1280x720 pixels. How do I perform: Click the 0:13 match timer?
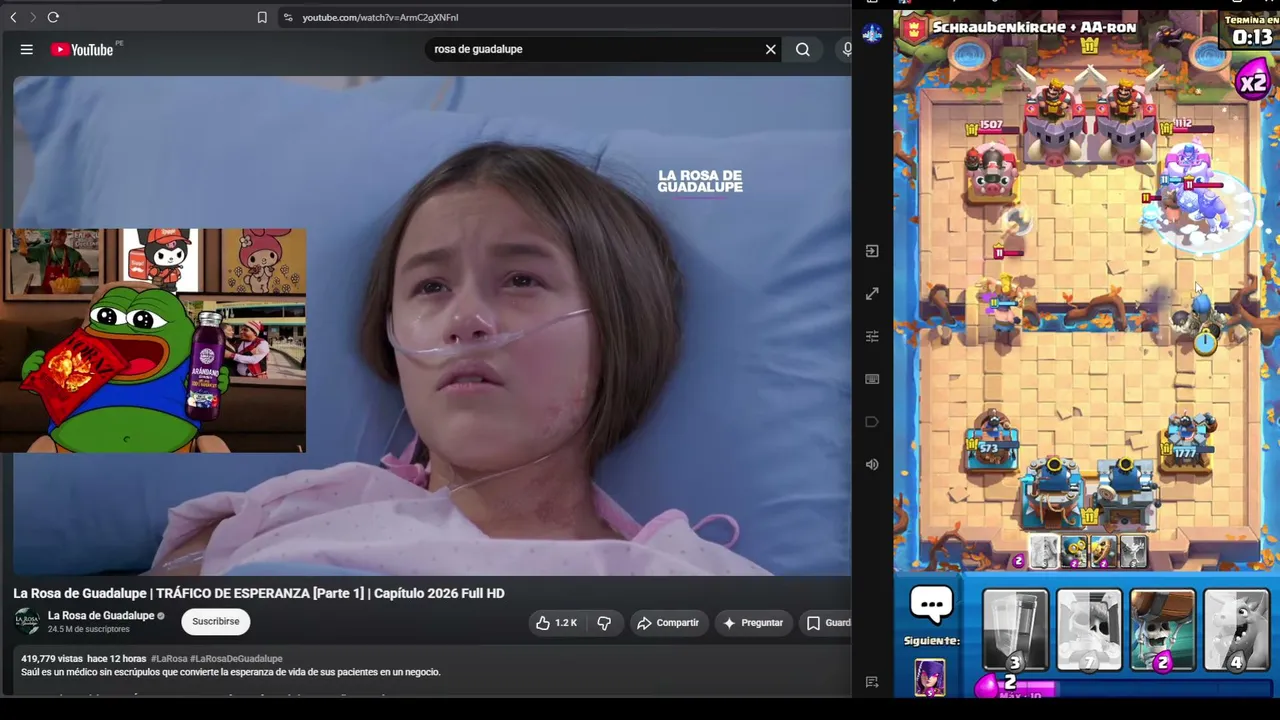pos(1252,37)
